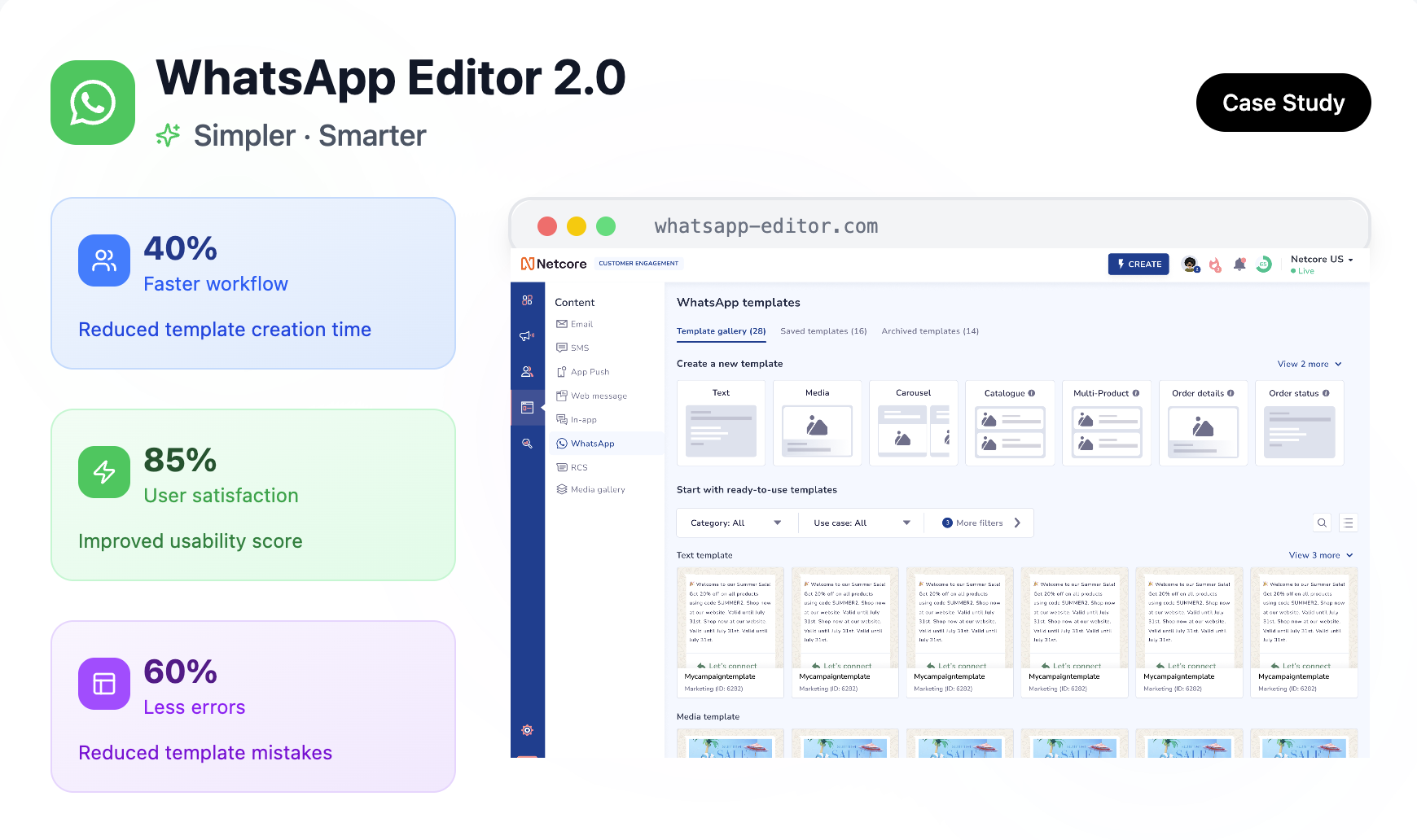Viewport: 1417px width, 840px height.
Task: Click the green browser window dot
Action: (x=606, y=226)
